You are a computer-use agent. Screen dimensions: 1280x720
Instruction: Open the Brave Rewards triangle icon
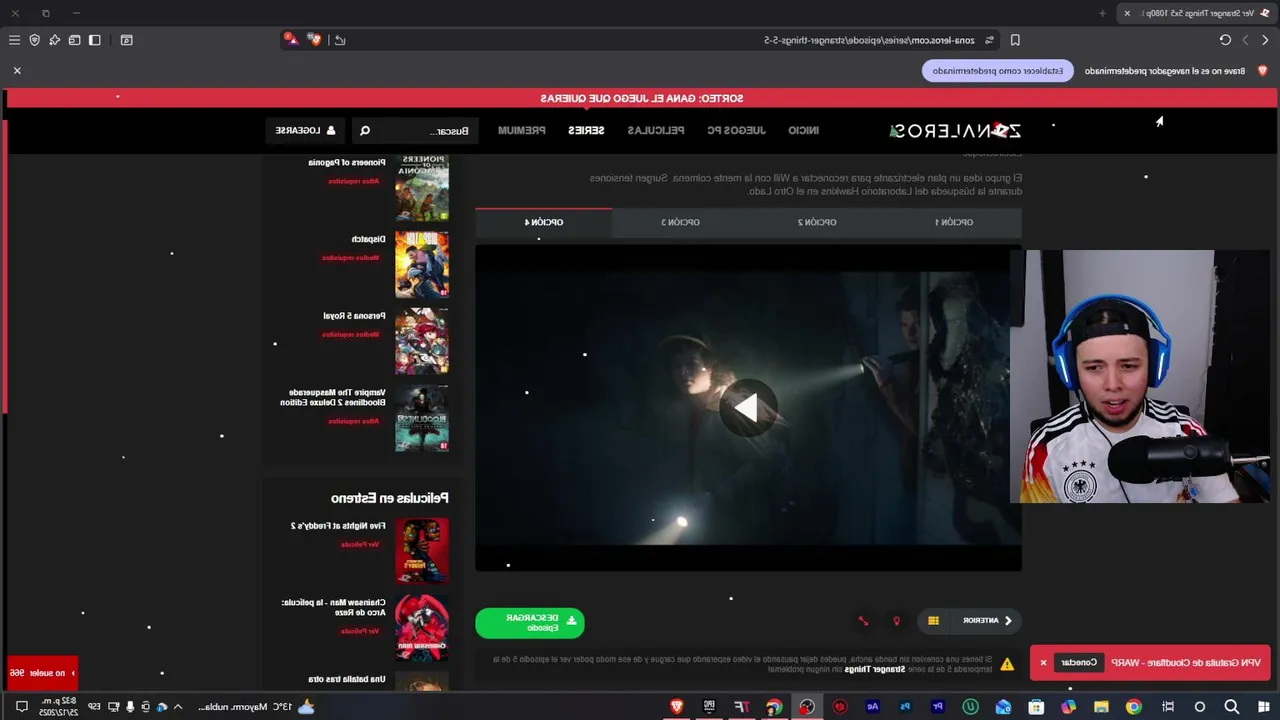coord(290,40)
